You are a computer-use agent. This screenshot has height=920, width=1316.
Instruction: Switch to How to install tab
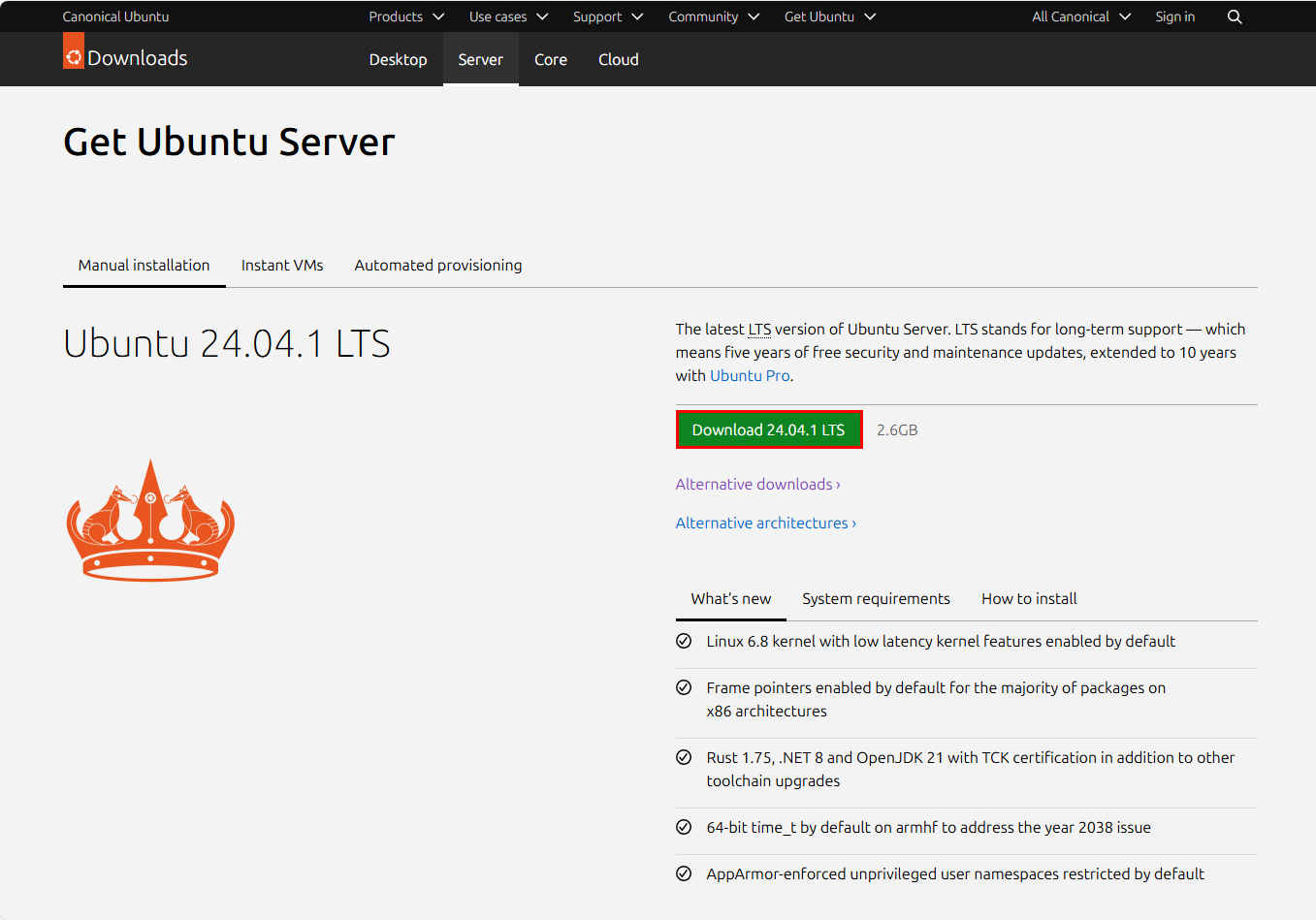pyautogui.click(x=1029, y=598)
